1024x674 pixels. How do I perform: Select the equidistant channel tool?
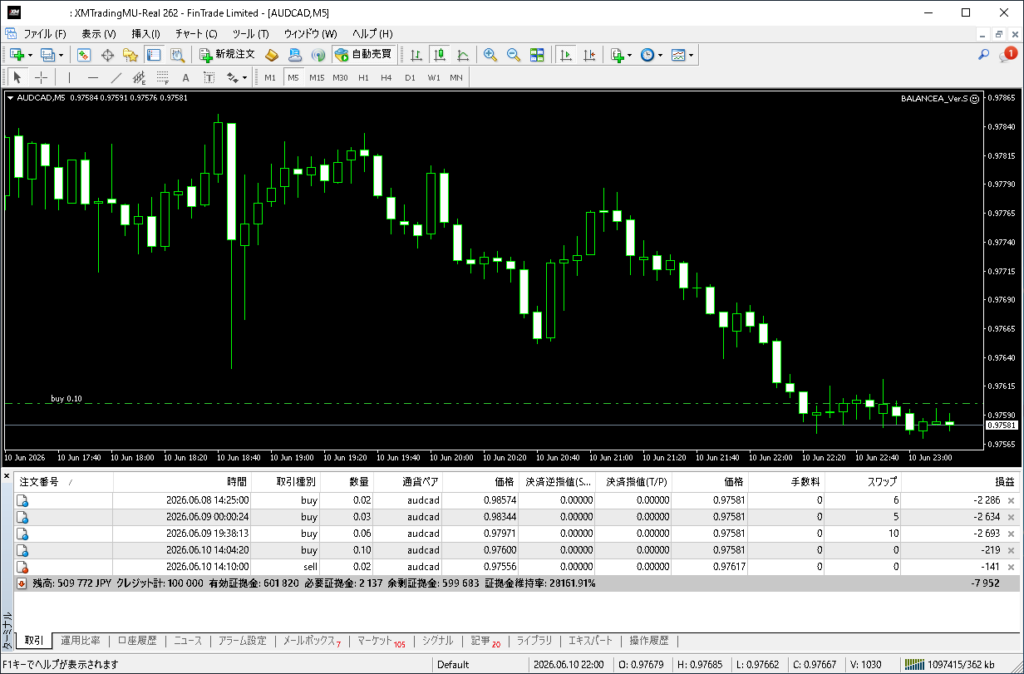click(139, 78)
